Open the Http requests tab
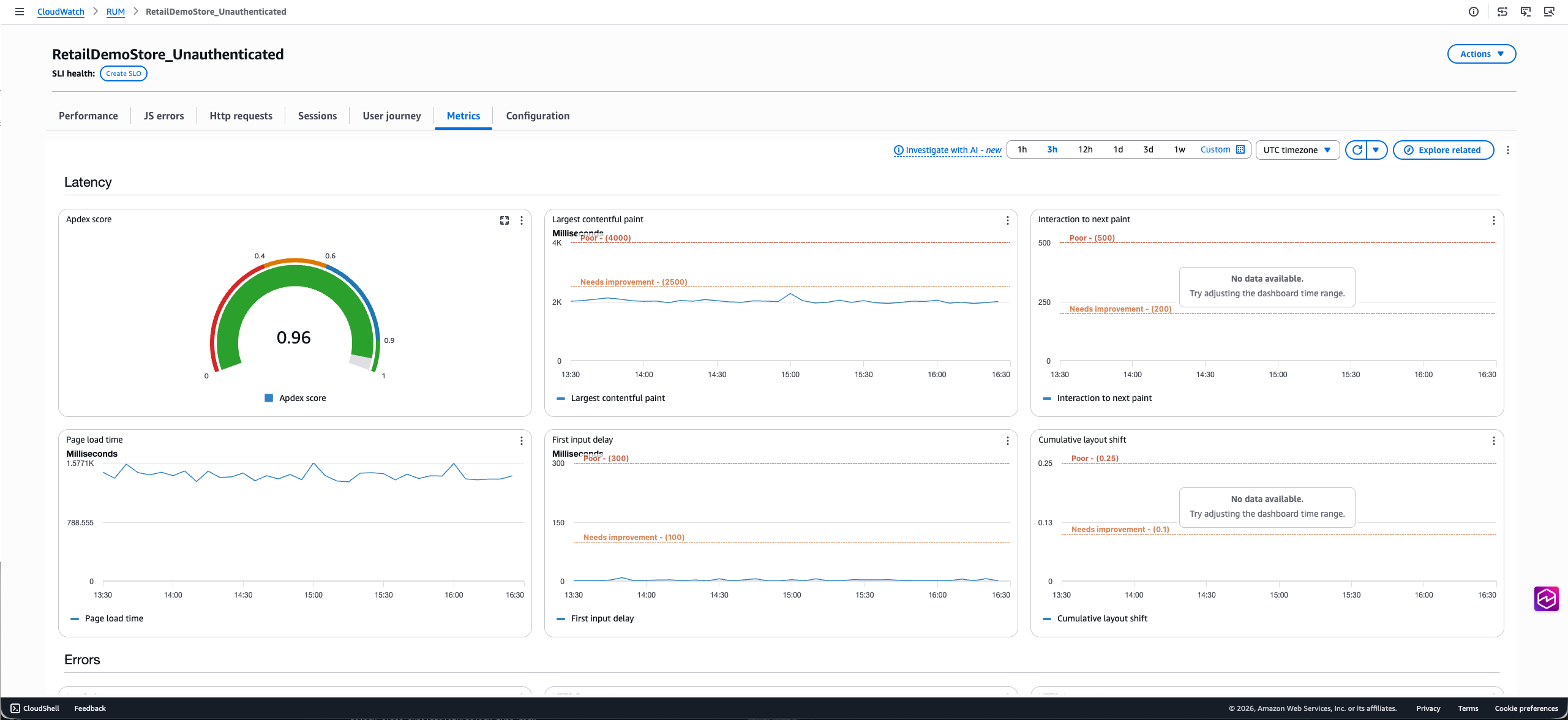 (241, 116)
